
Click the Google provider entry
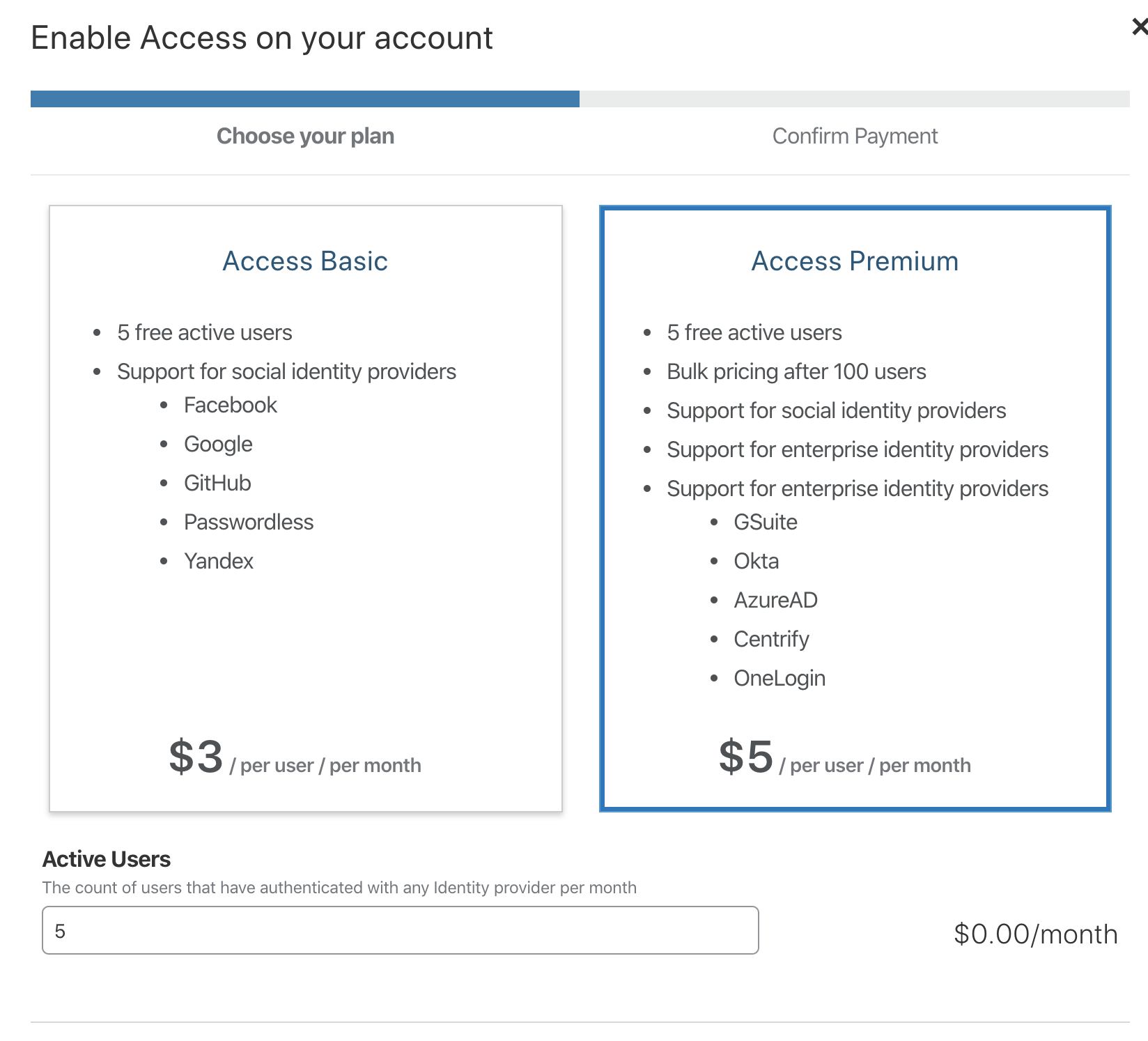click(x=218, y=444)
